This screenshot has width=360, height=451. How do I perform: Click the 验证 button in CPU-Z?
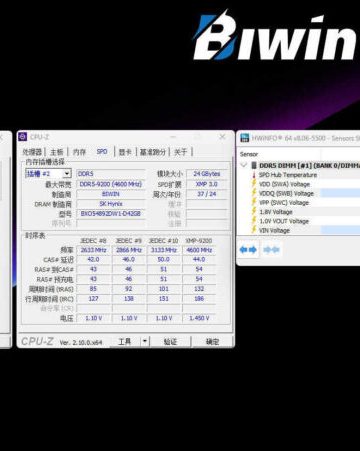pos(170,341)
